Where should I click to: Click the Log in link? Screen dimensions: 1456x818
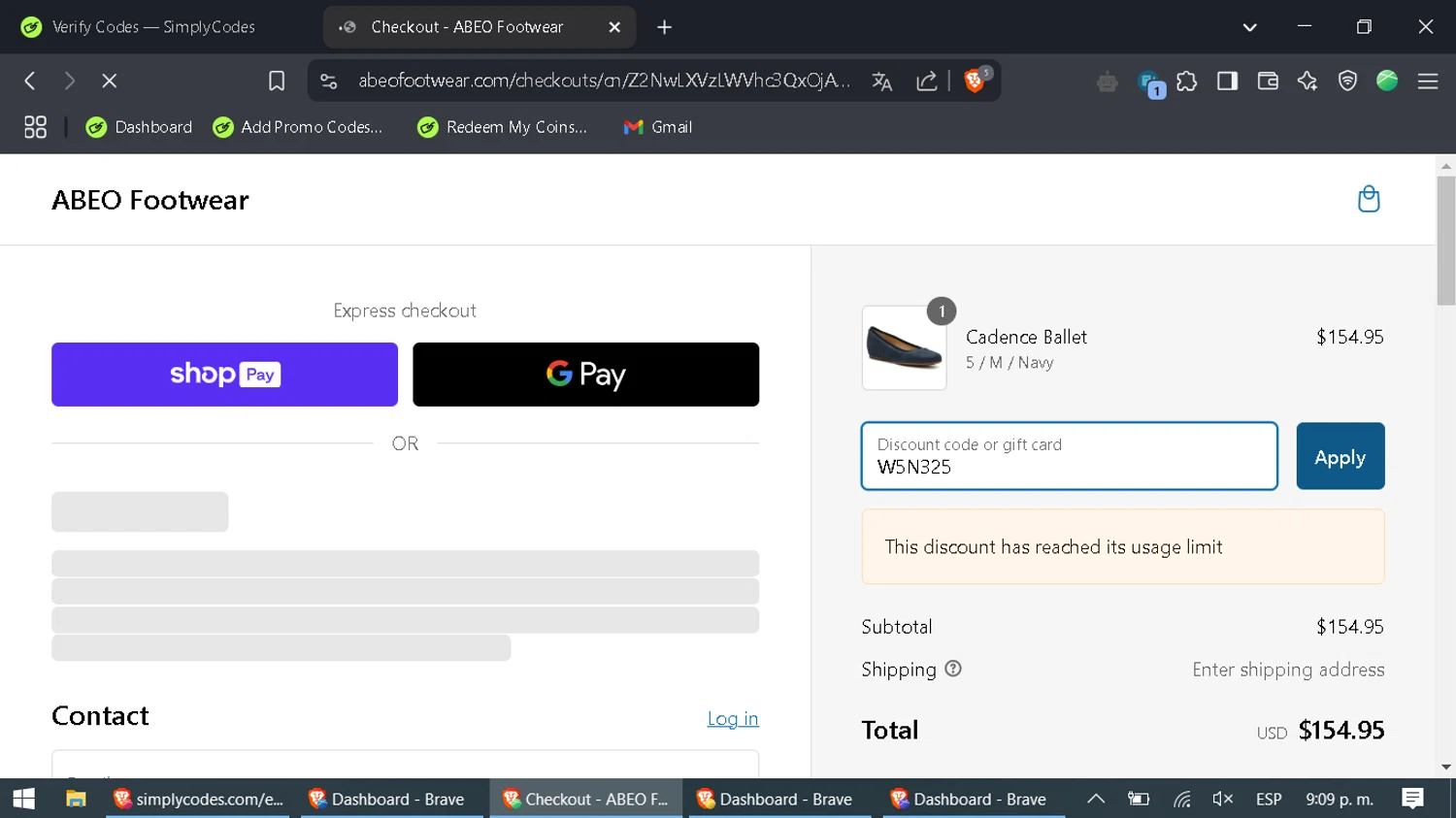click(733, 718)
